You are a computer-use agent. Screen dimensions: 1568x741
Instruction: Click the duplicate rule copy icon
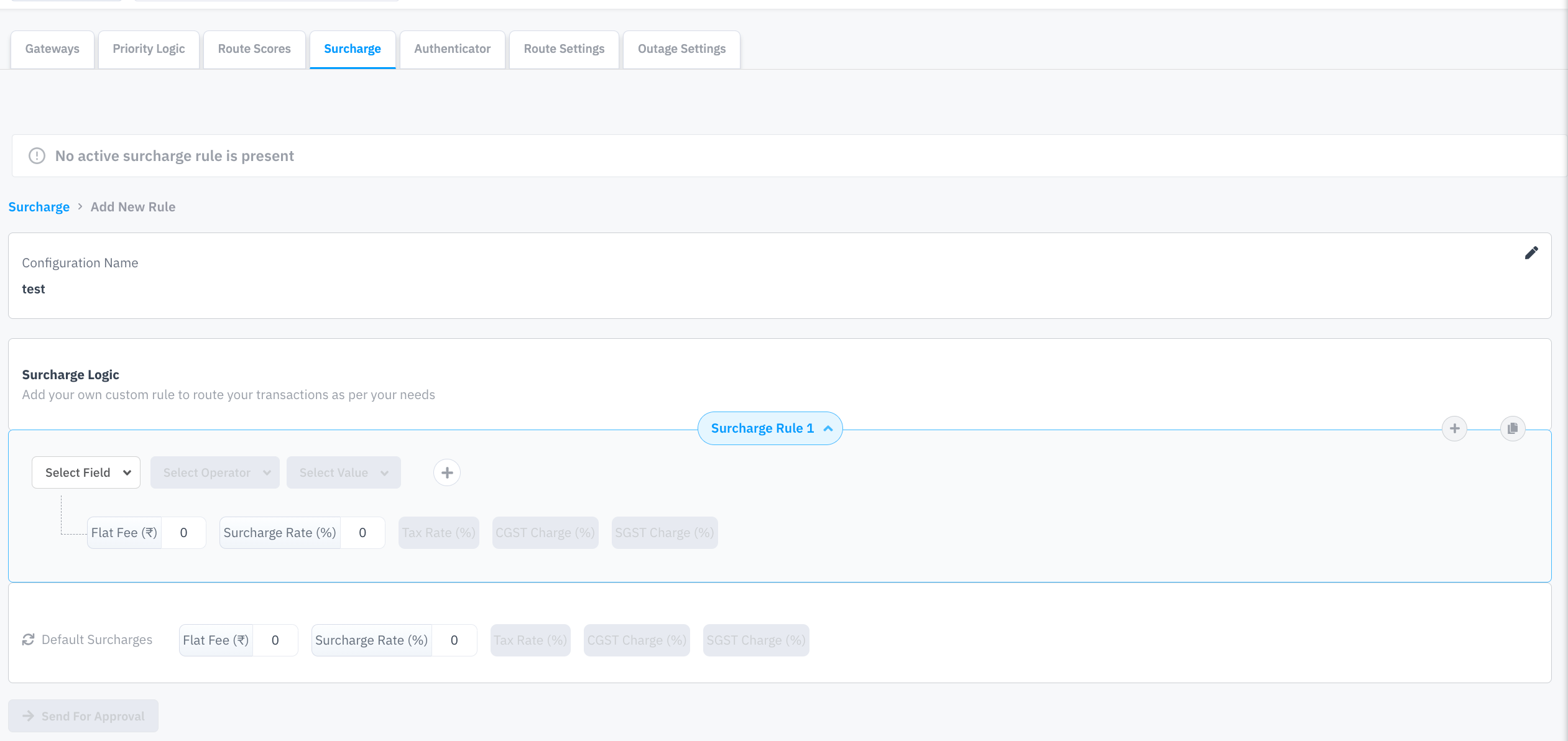[1513, 428]
